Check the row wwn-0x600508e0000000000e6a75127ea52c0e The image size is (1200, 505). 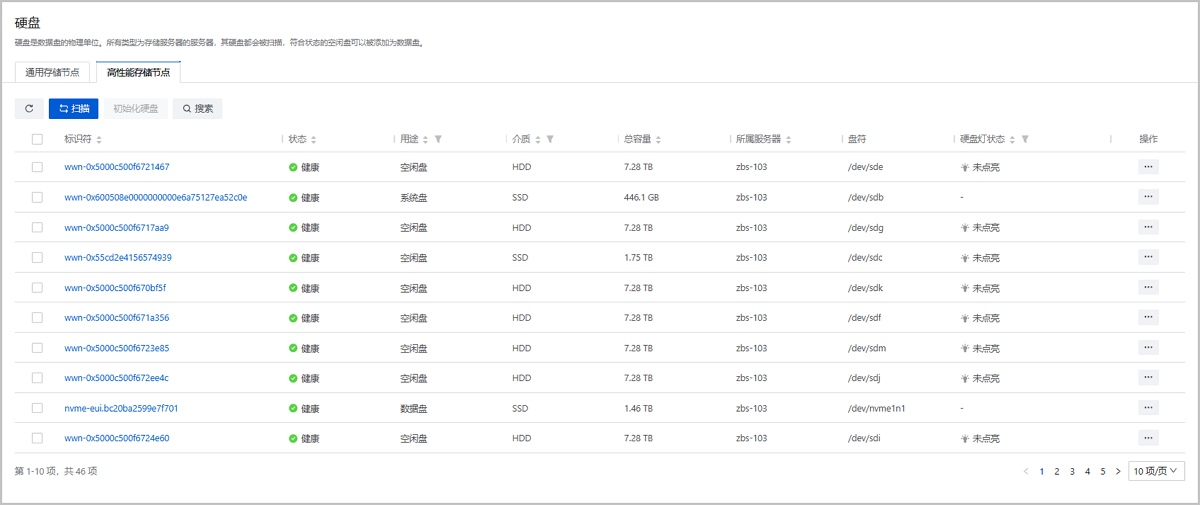point(37,197)
